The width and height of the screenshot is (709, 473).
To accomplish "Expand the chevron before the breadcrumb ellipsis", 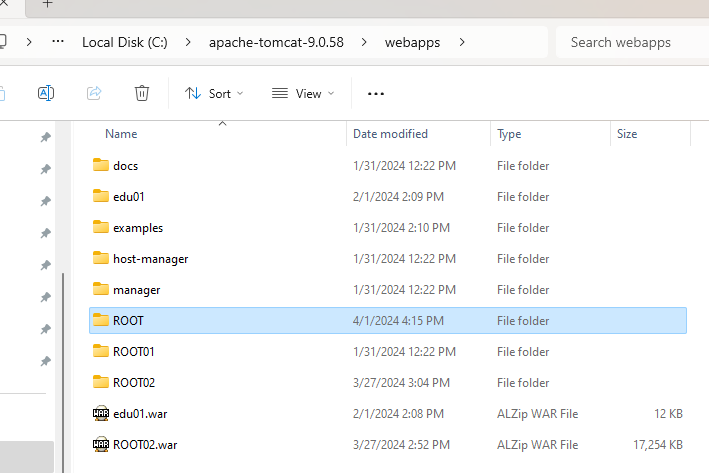I will [x=29, y=42].
